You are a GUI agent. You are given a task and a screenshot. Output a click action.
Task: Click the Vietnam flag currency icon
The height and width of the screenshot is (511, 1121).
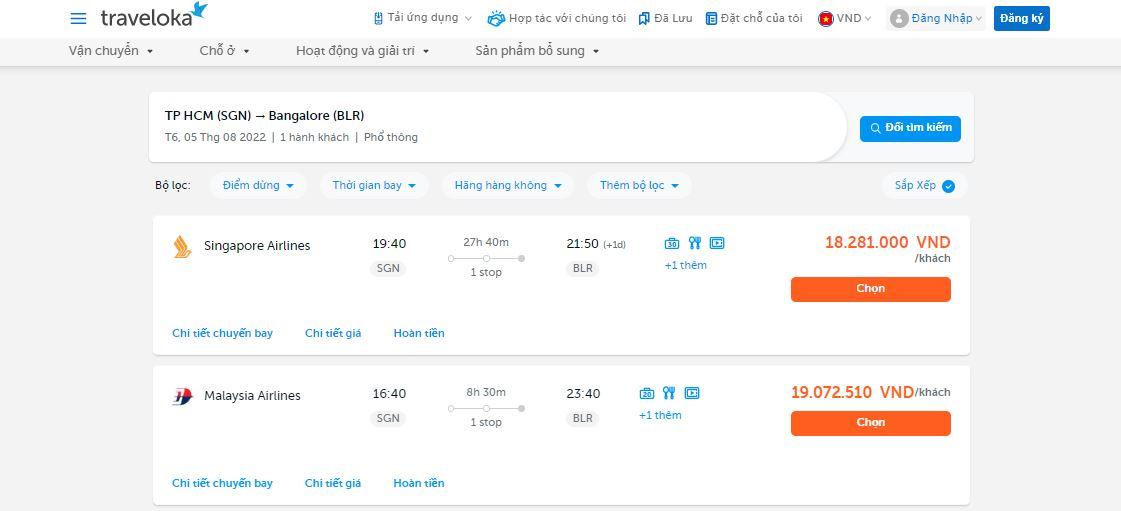coord(826,19)
